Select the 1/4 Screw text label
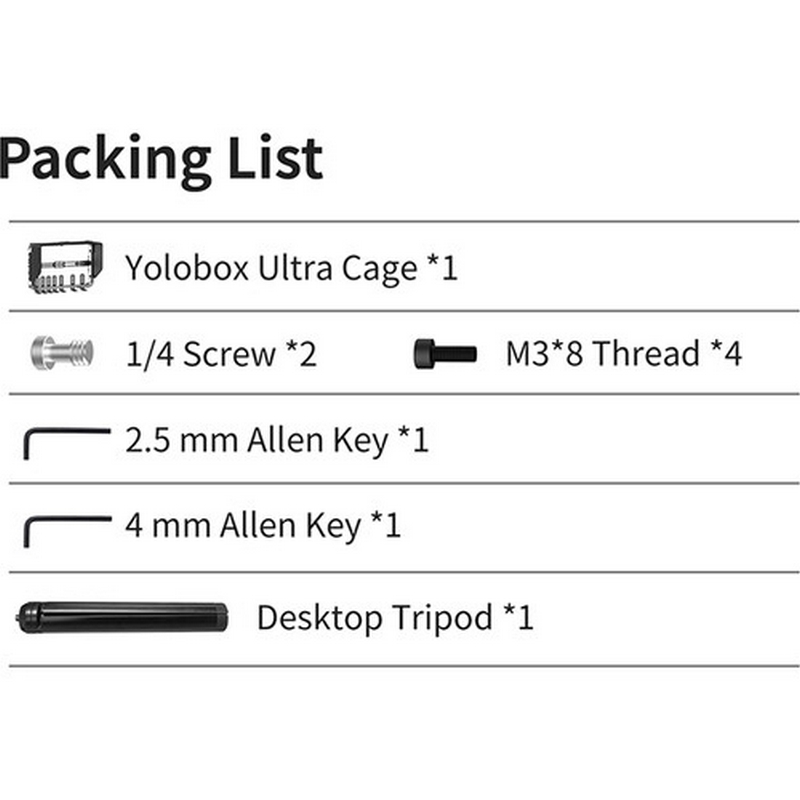Viewport: 800px width, 800px height. (201, 353)
